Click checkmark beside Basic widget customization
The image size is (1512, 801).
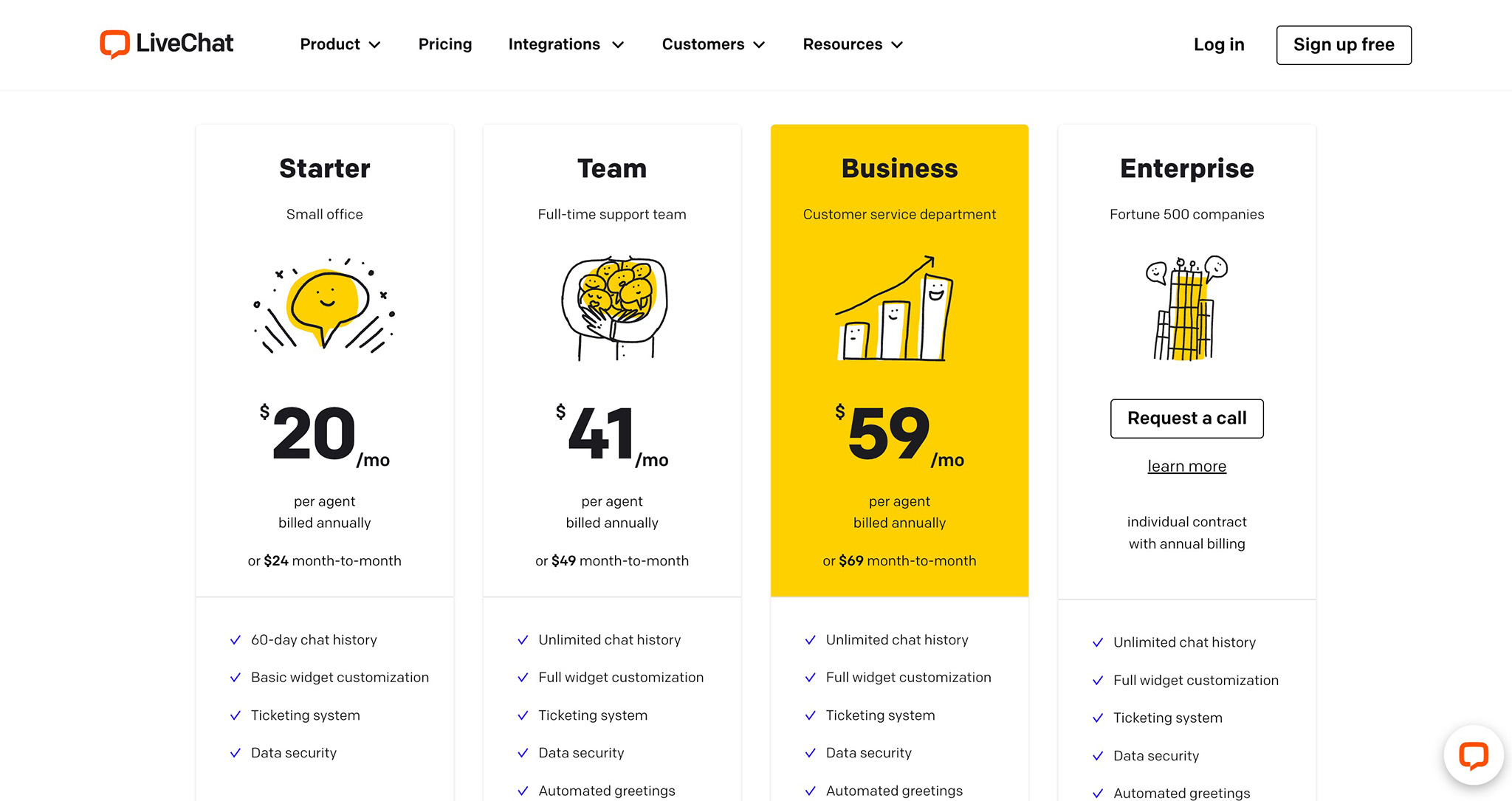click(236, 678)
